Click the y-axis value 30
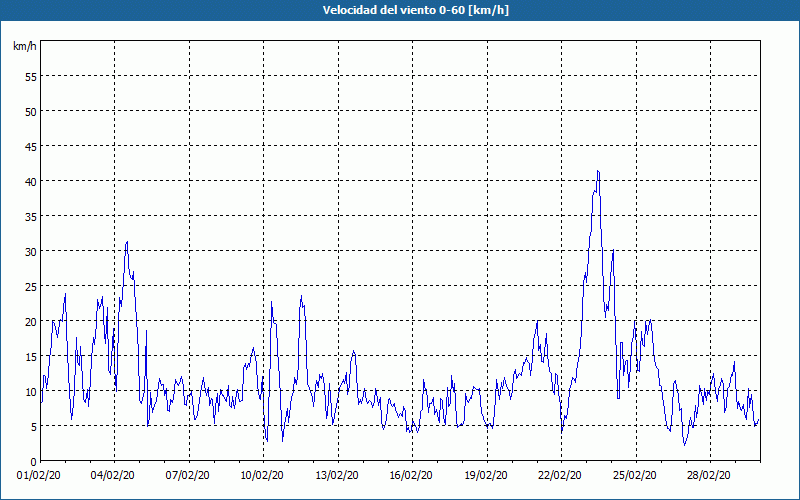This screenshot has height=500, width=800. tap(31, 252)
